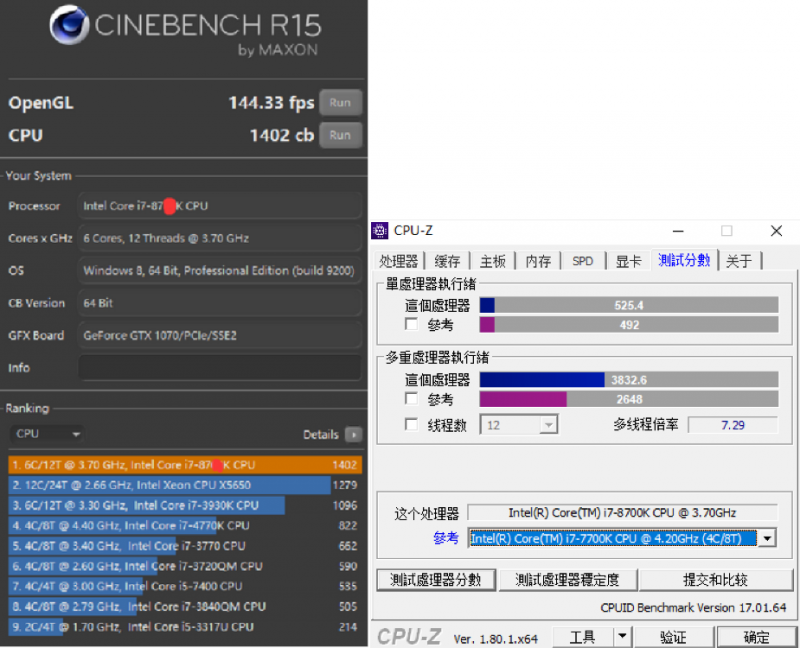800x648 pixels.
Task: Click the CB Version 64 Bit field
Action: (x=219, y=303)
